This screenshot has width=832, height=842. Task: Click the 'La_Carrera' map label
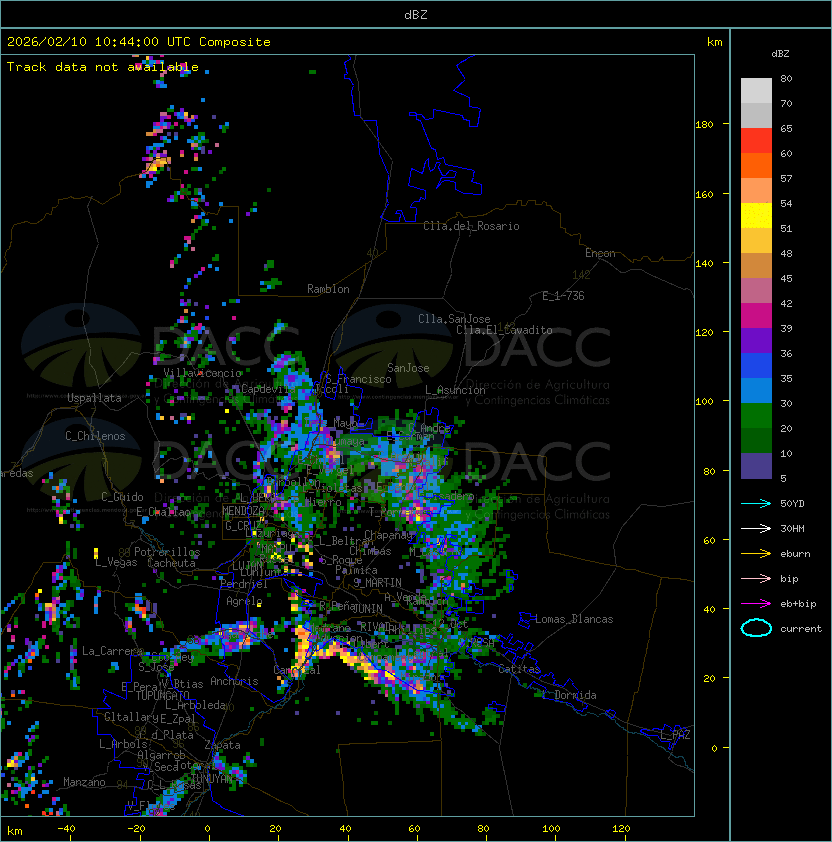click(112, 651)
